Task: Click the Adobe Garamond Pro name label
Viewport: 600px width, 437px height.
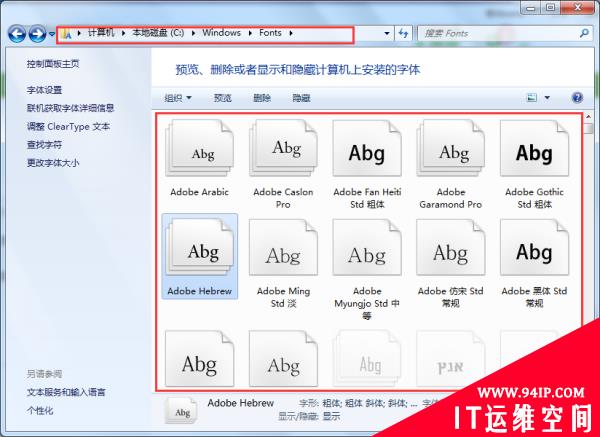Action: click(451, 198)
